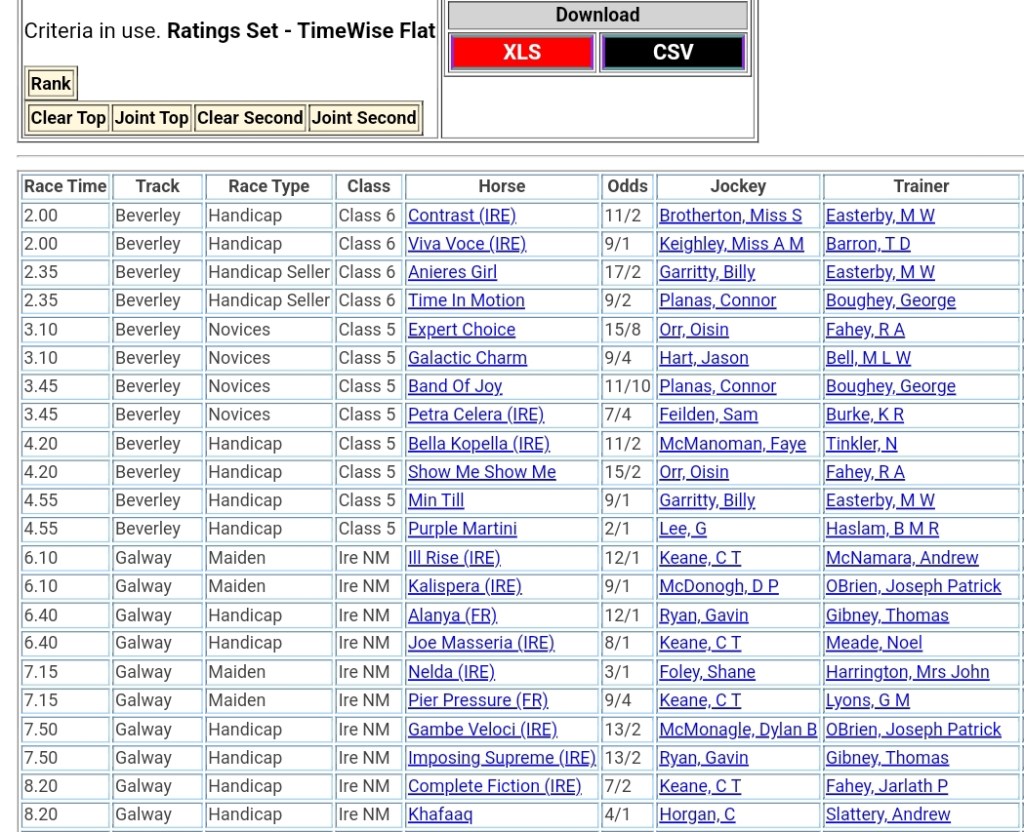Screen dimensions: 1024x832
Task: Select the Joint Top filter
Action: tap(151, 118)
